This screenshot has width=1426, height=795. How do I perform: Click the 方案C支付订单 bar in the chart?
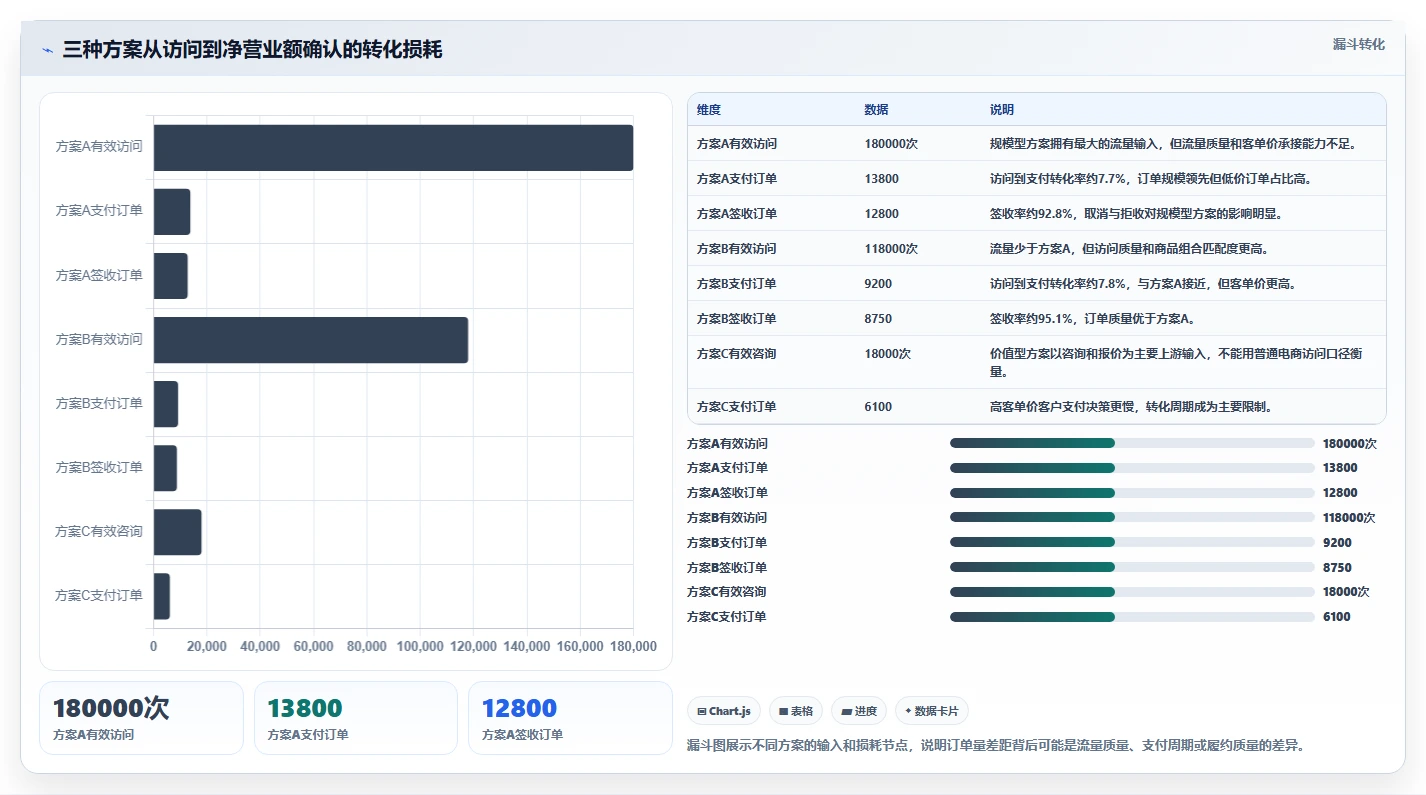(x=162, y=595)
